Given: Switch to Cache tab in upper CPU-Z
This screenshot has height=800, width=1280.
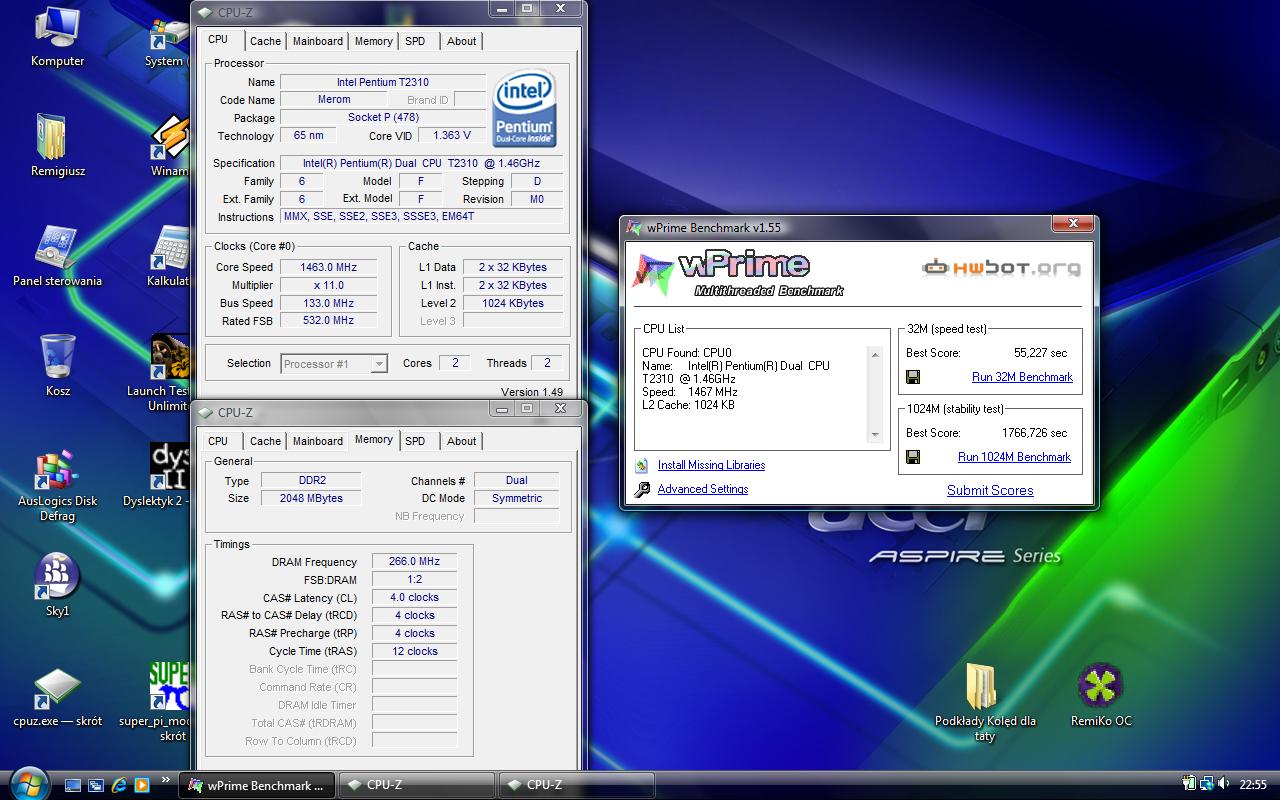Looking at the screenshot, I should [265, 41].
